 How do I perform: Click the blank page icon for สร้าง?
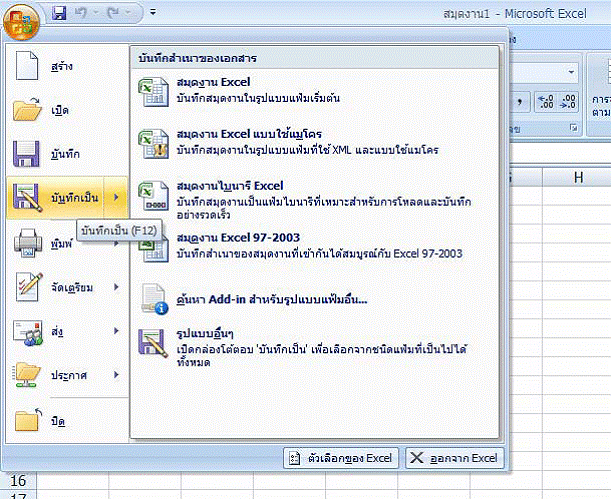pos(26,65)
